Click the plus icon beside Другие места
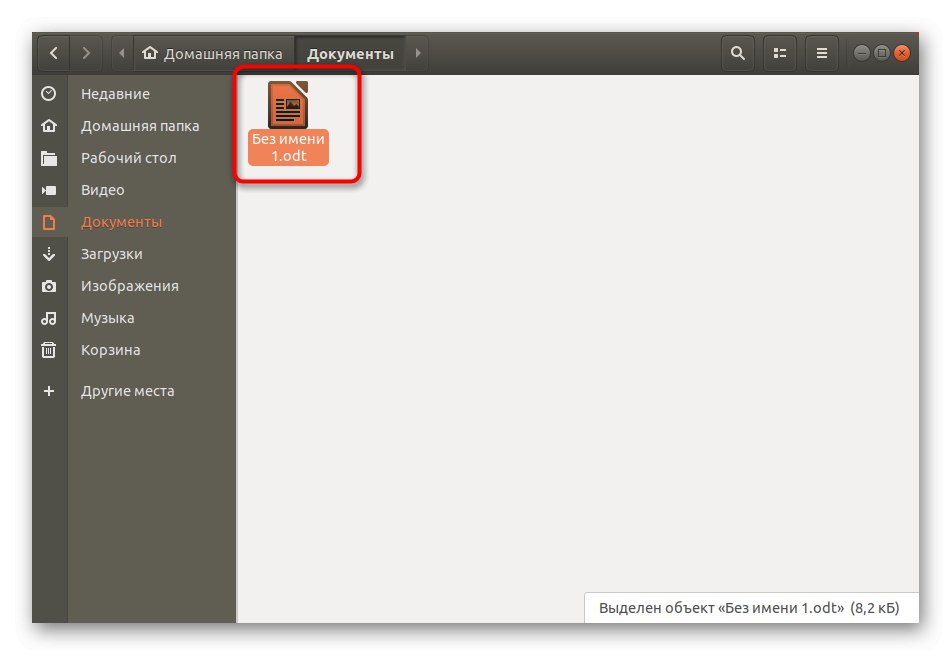951x655 pixels. click(x=49, y=391)
